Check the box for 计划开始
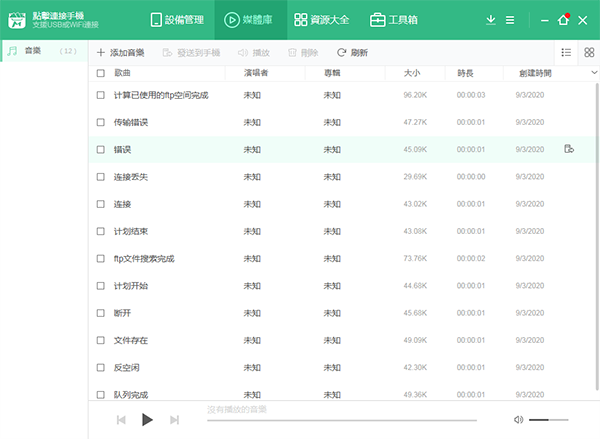 pos(101,286)
